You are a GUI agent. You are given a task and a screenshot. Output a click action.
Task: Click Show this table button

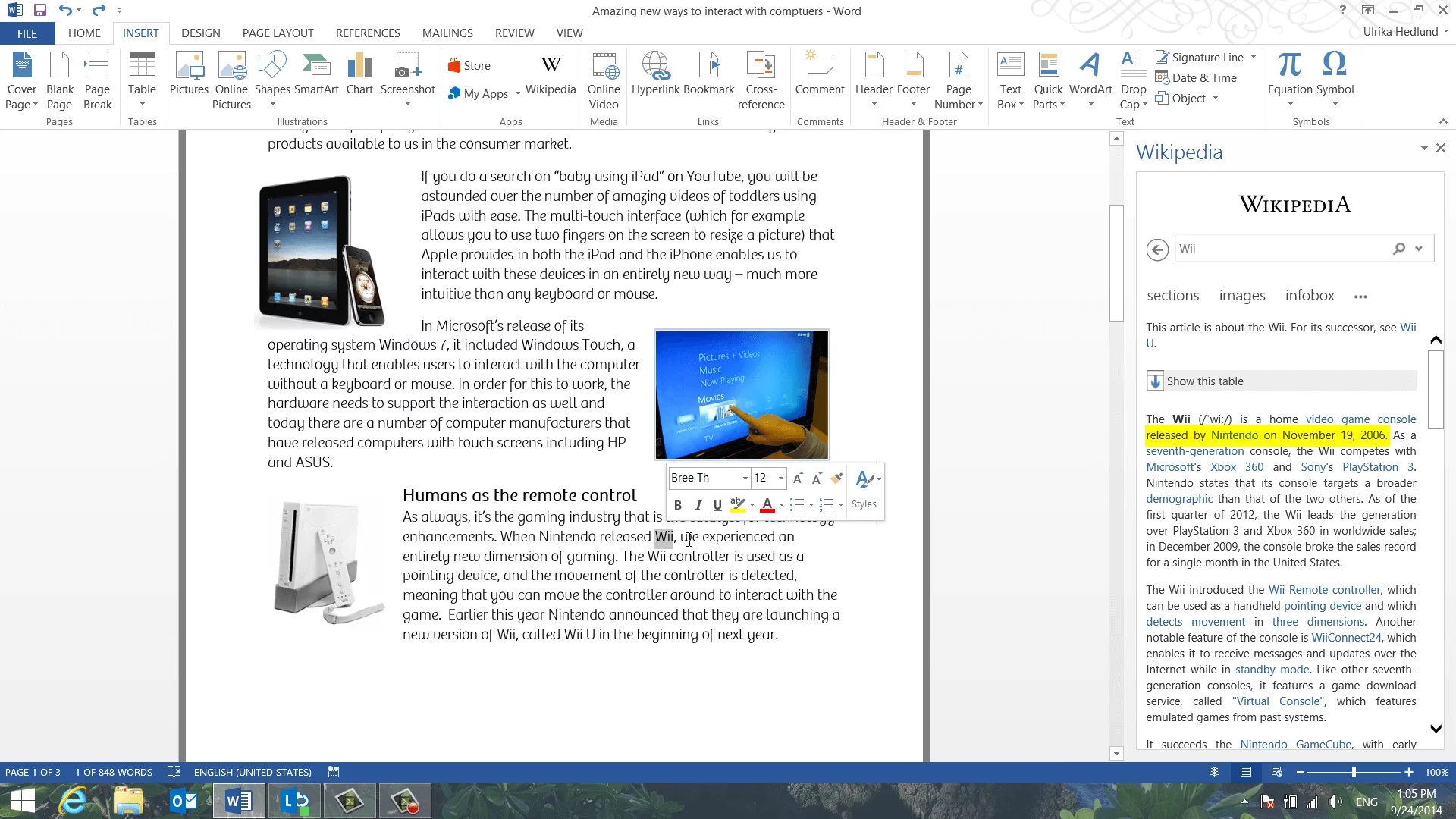(x=1204, y=381)
